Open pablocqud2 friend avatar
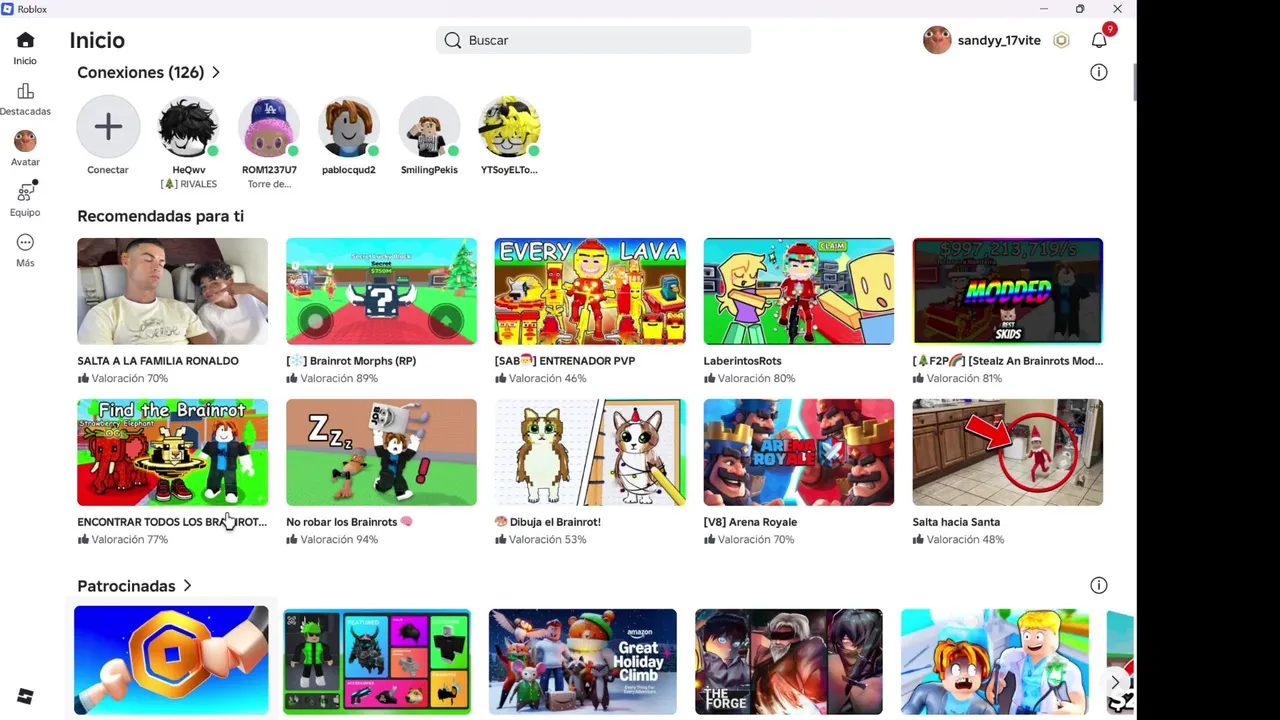The height and width of the screenshot is (720, 1280). (x=349, y=126)
